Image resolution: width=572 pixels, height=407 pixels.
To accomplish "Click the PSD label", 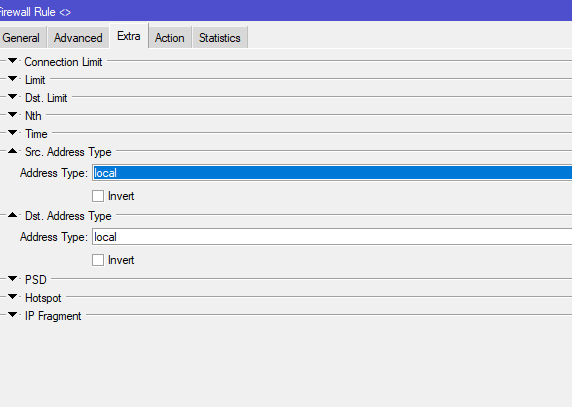I will 36,280.
